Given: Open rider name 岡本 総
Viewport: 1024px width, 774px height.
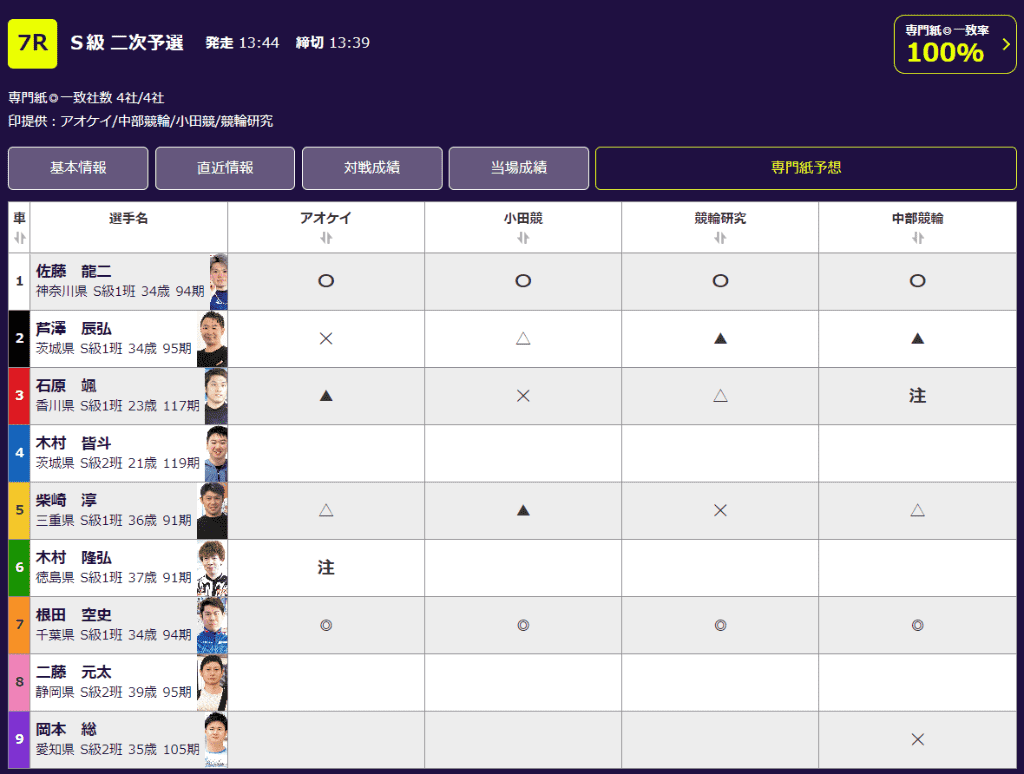Looking at the screenshot, I should (x=67, y=729).
